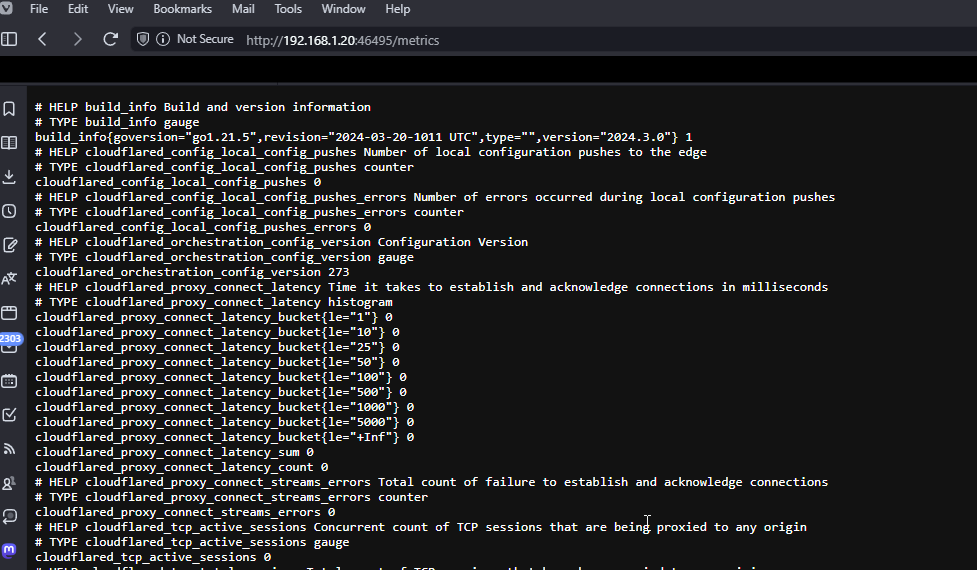
Task: Click the cloudflared_proxy_connect_latency_sum 0 line
Action: [x=174, y=452]
